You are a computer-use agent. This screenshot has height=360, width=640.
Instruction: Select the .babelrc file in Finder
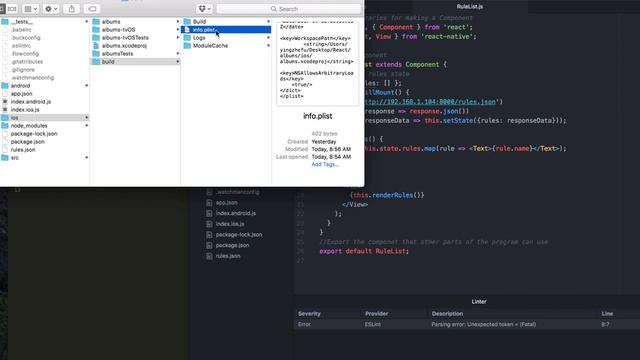point(21,30)
